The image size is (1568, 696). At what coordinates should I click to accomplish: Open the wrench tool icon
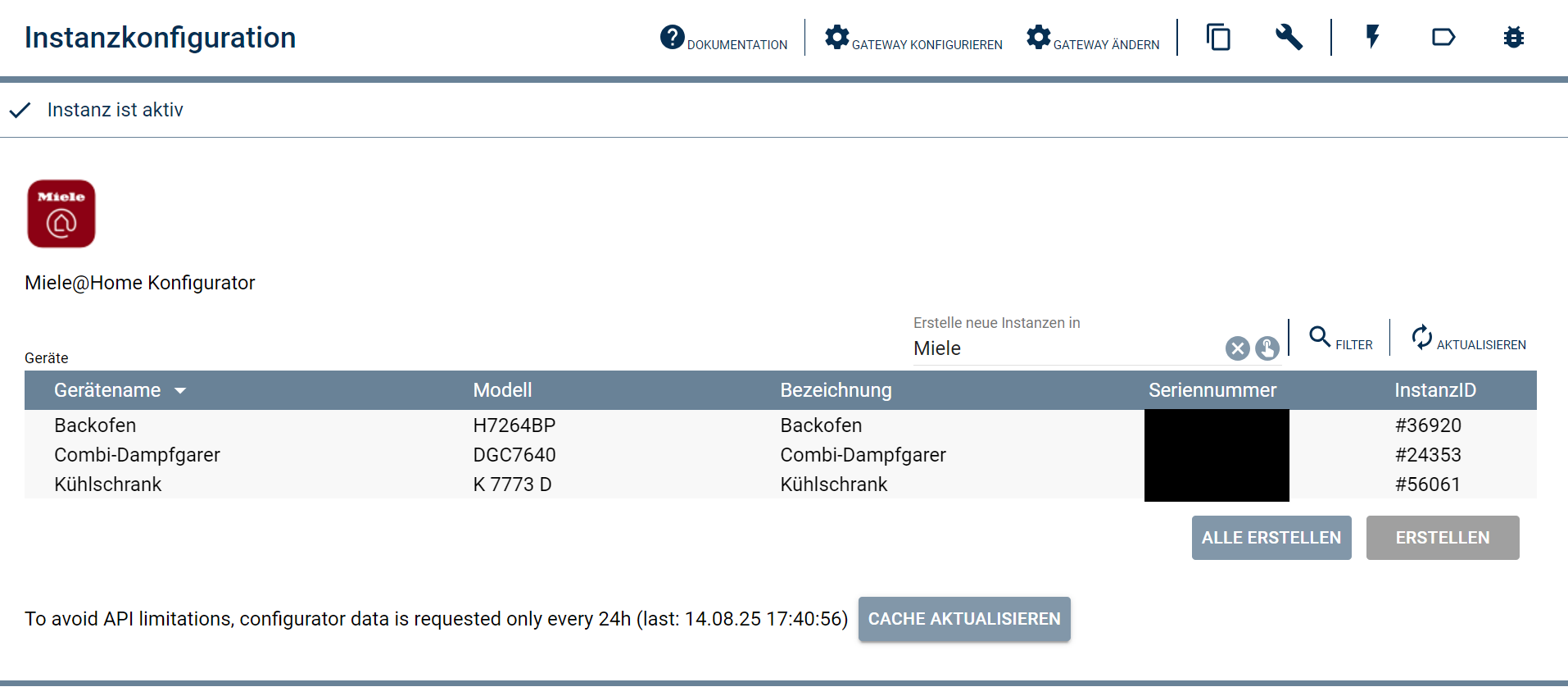point(1289,38)
